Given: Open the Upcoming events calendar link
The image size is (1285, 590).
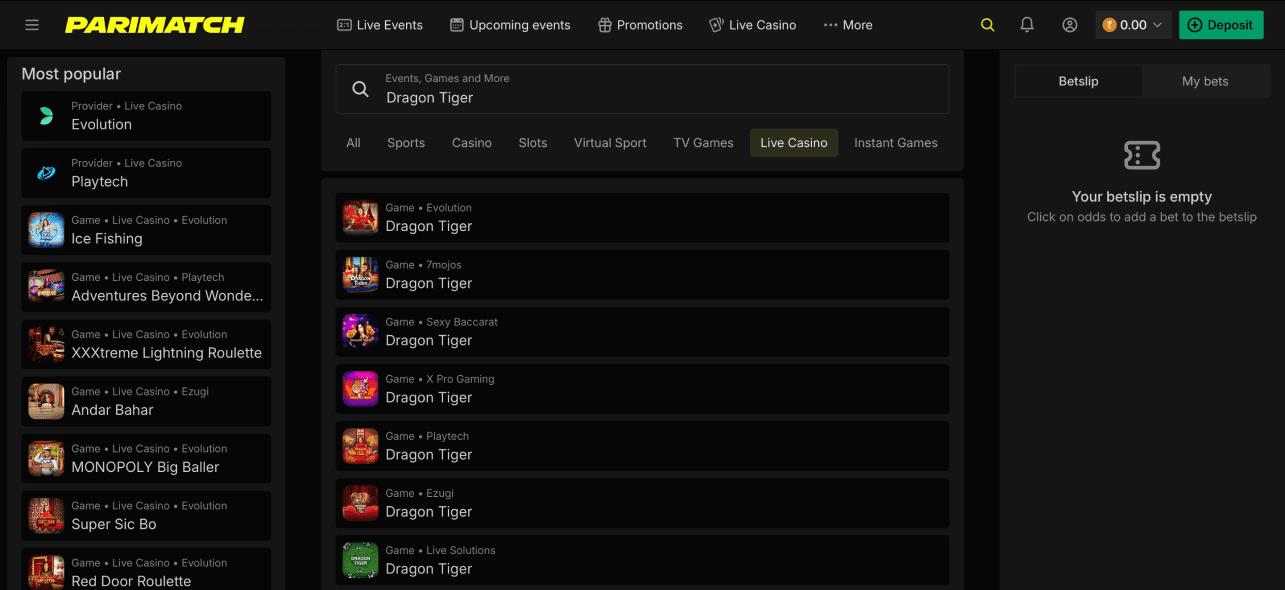Looking at the screenshot, I should [x=510, y=25].
